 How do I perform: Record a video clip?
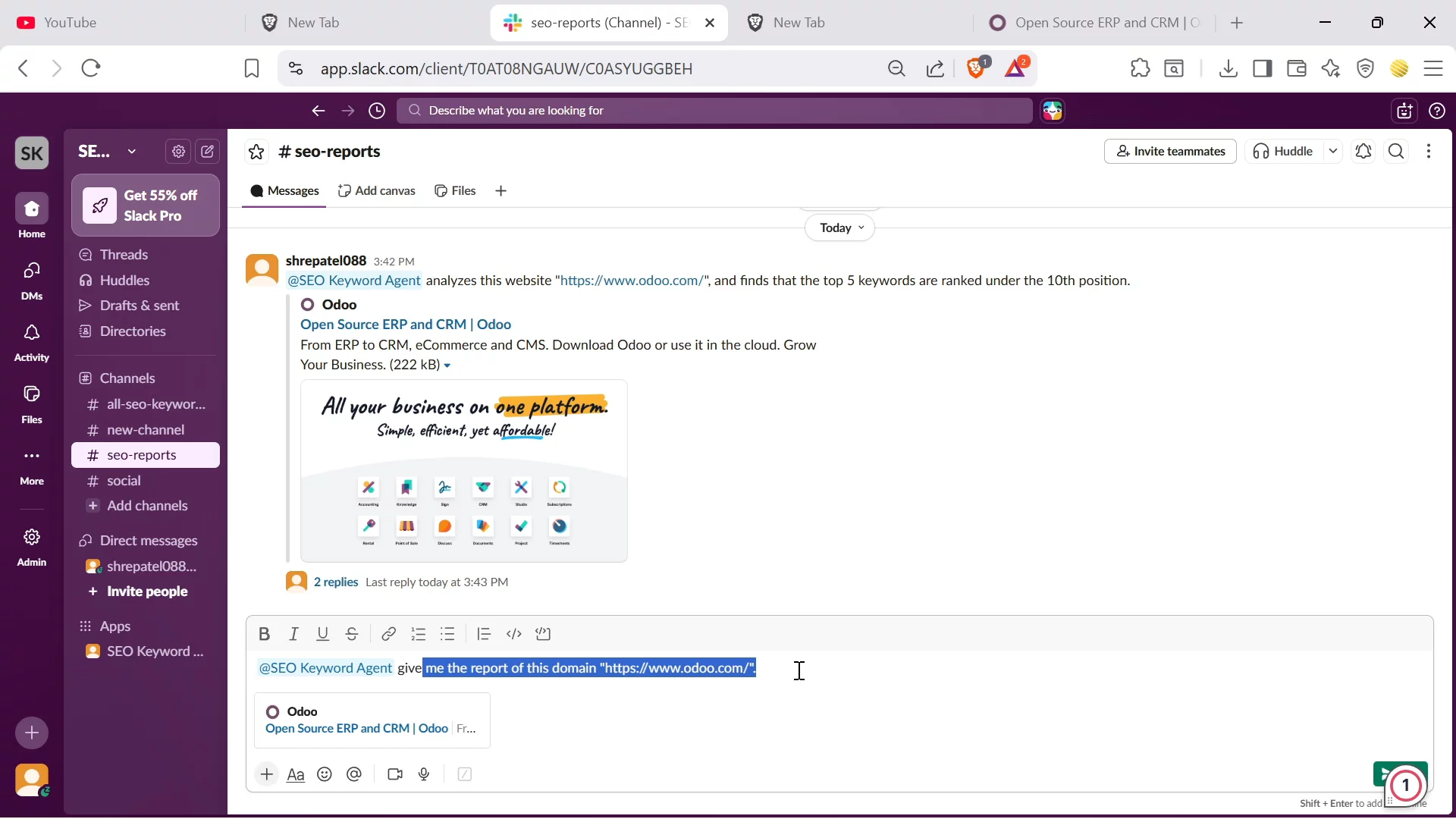[x=395, y=774]
